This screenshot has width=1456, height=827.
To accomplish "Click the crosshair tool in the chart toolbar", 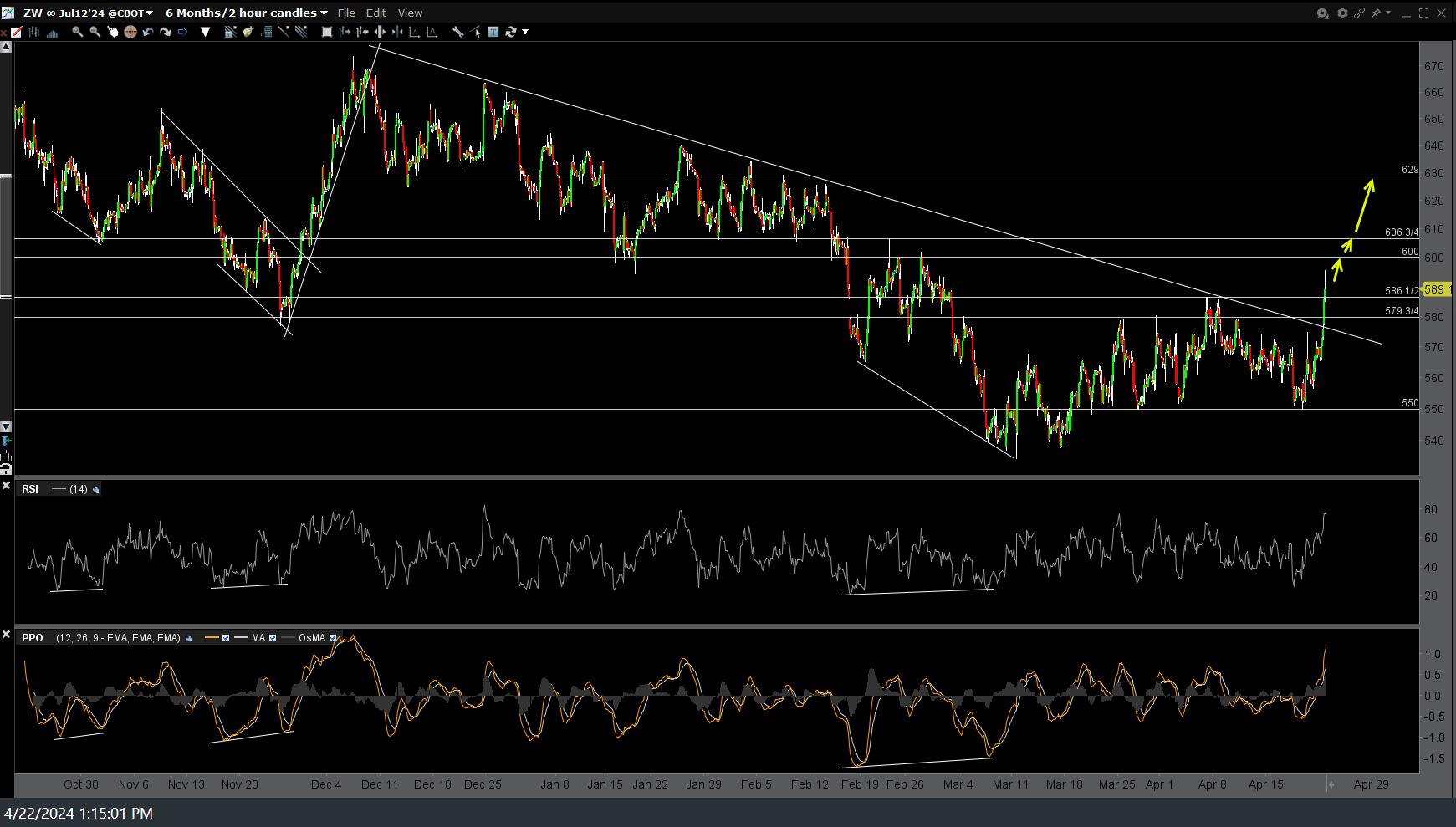I will click(130, 32).
